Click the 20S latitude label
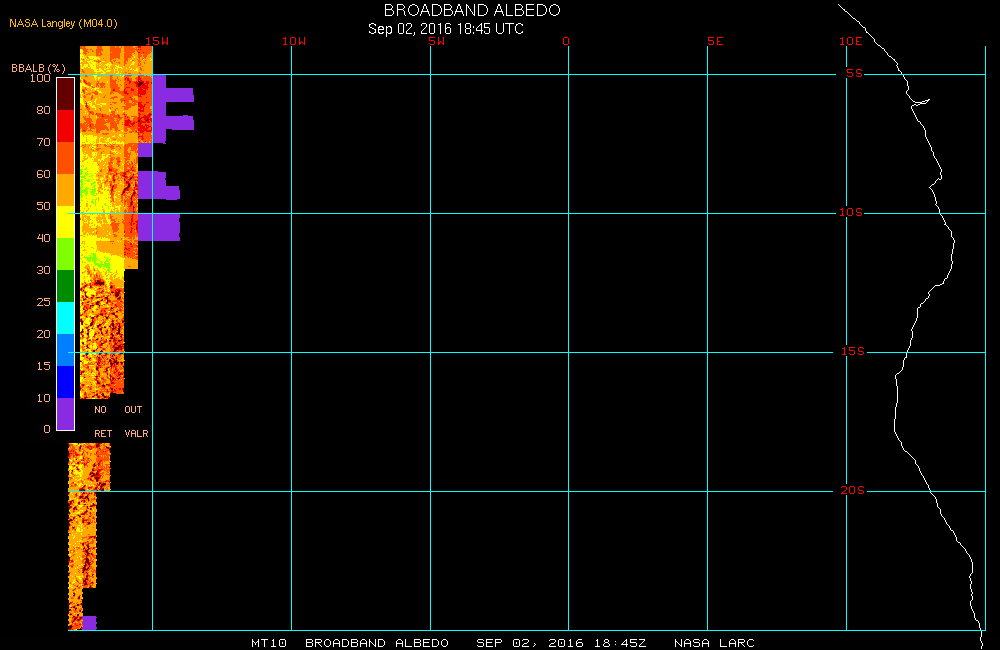Image resolution: width=1000 pixels, height=650 pixels. pyautogui.click(x=853, y=491)
